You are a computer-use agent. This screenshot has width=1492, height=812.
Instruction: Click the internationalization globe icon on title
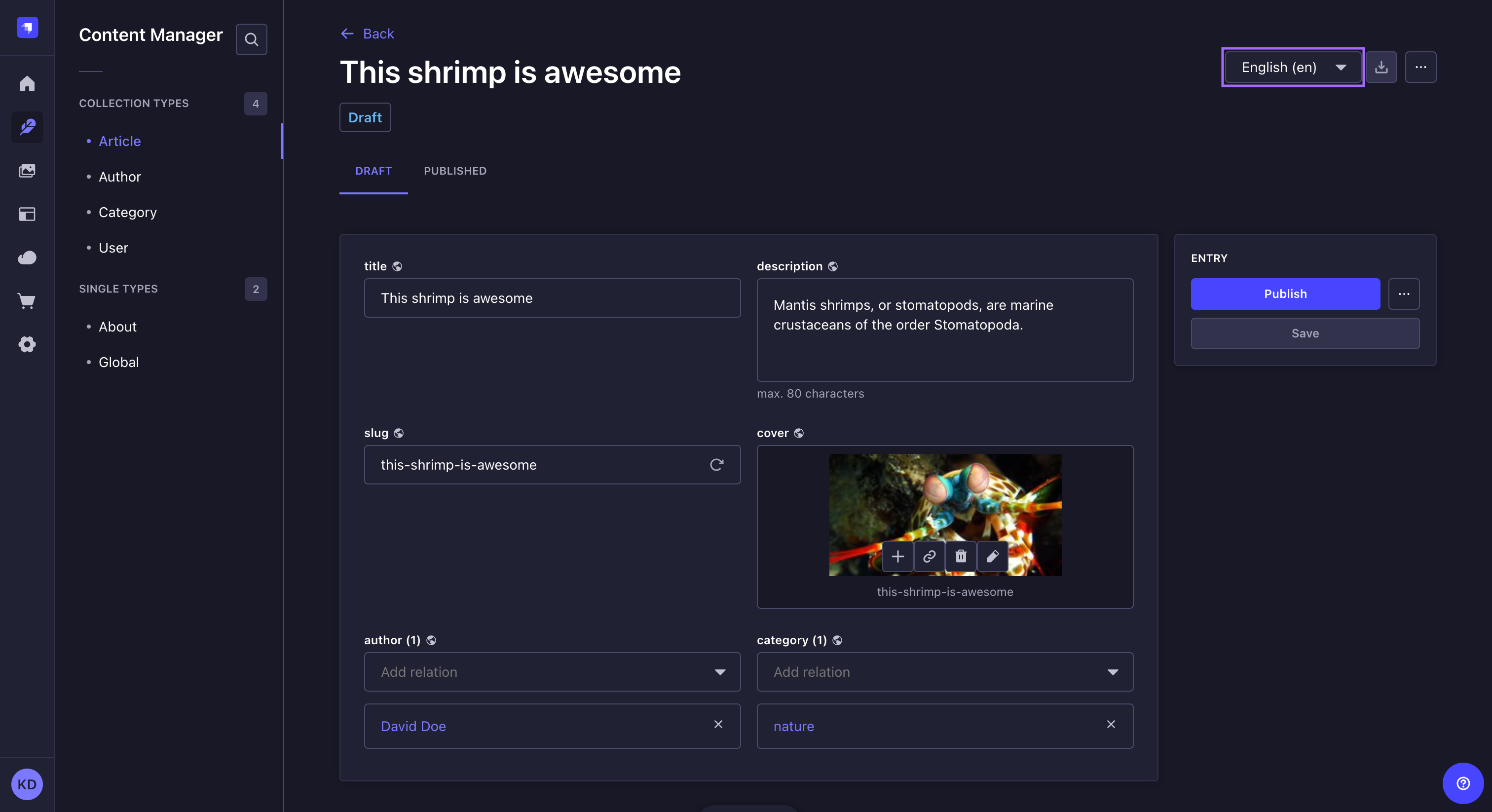click(397, 266)
